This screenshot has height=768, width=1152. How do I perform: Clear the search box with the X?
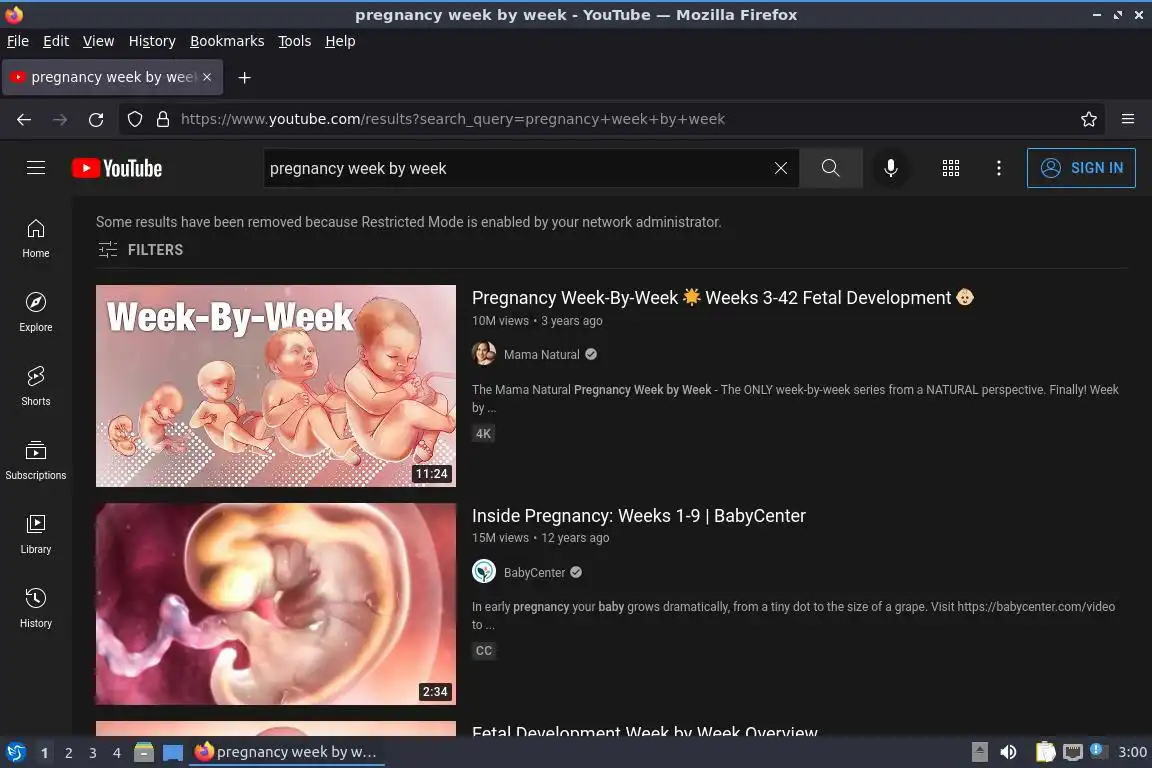781,168
